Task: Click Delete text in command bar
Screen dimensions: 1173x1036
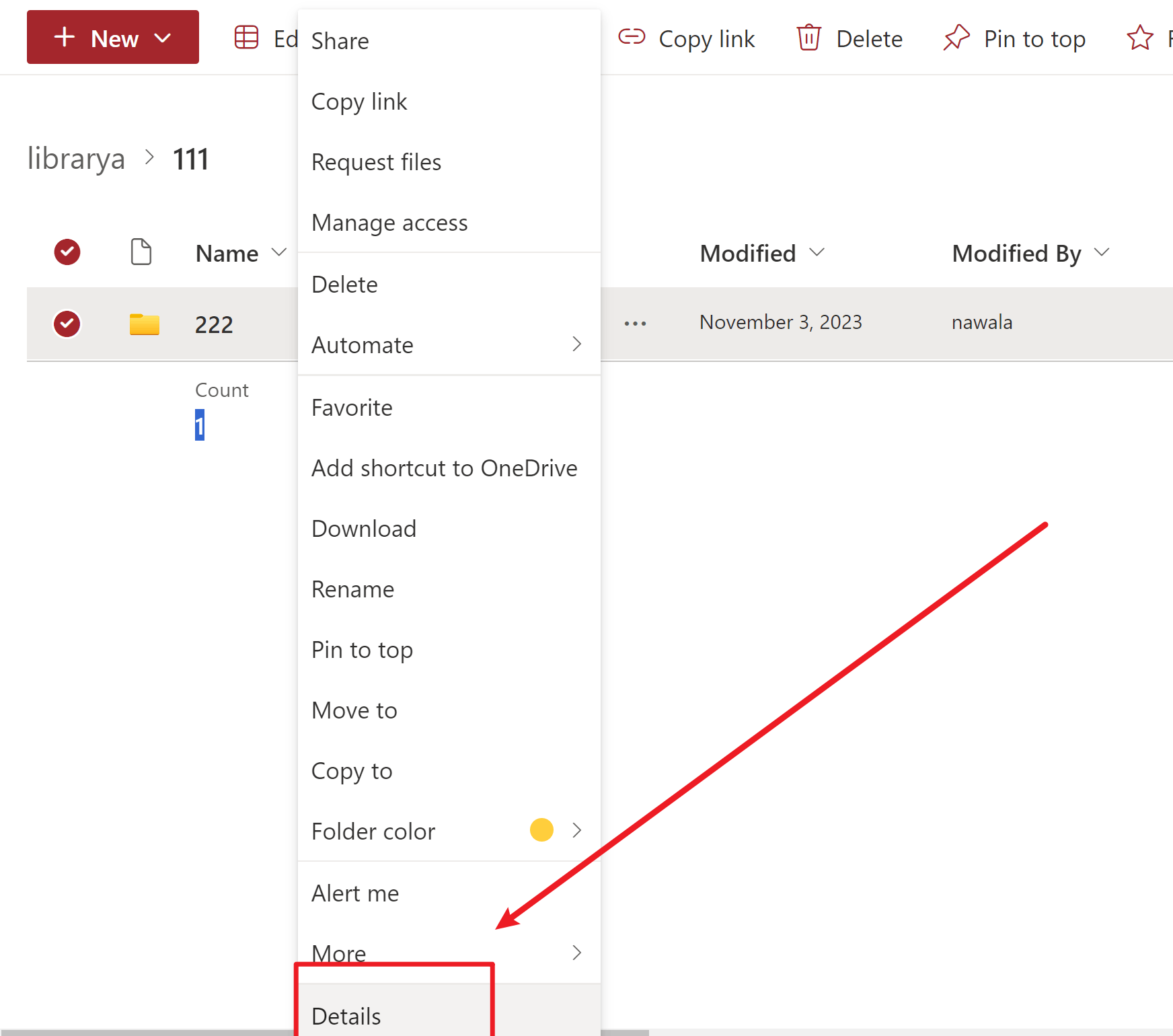Action: [x=869, y=39]
